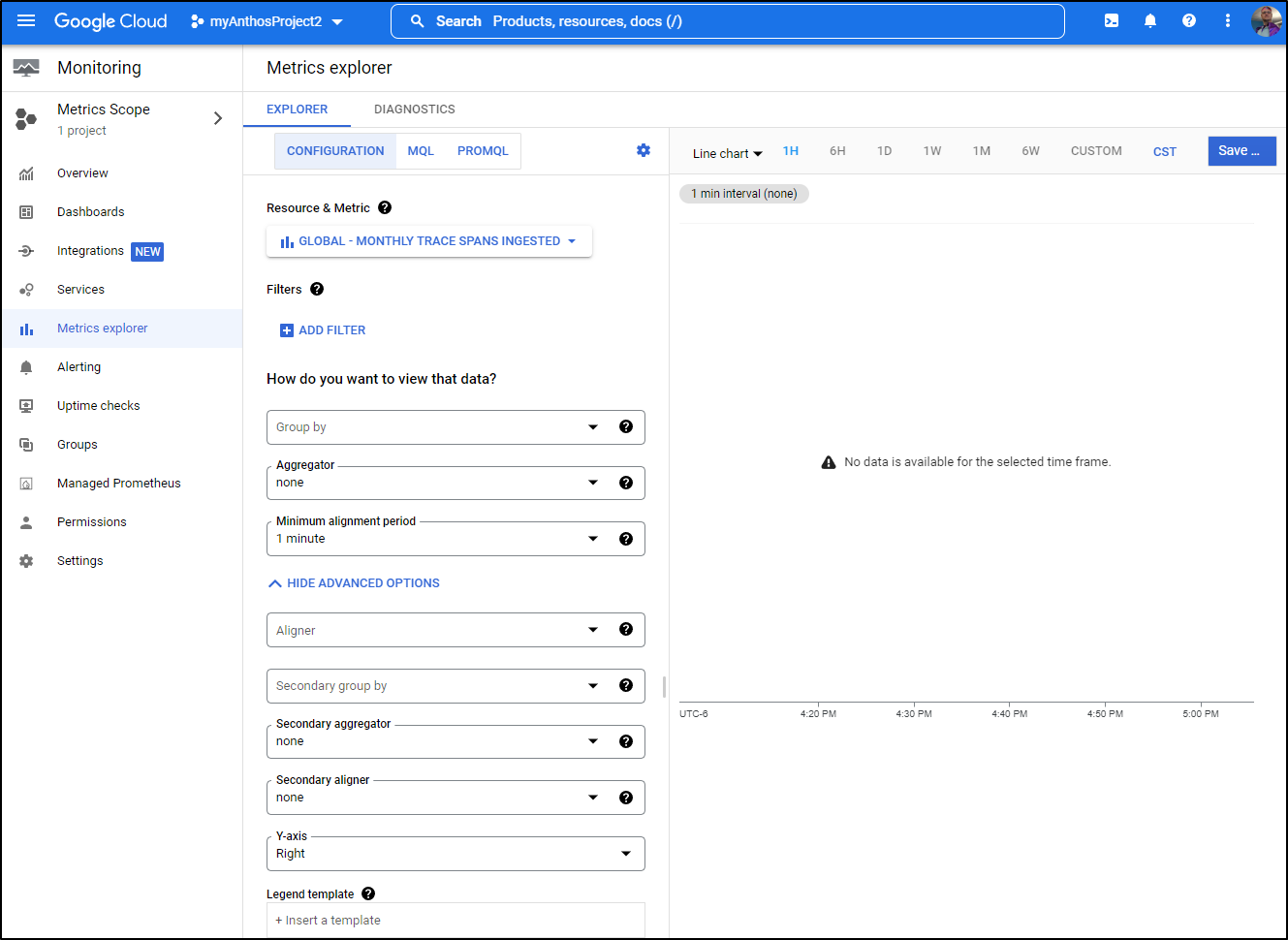Click the Legend template input field
The image size is (1288, 940).
456,920
